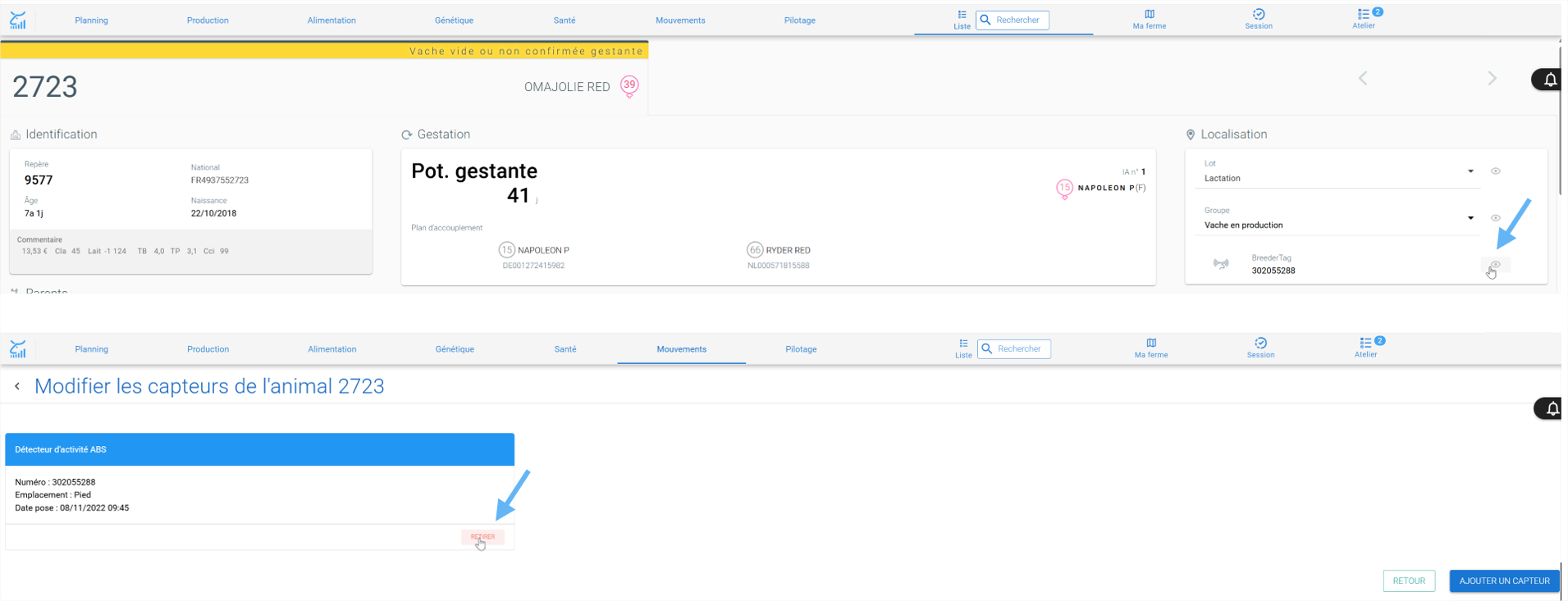Open Production menu above the animal sheet
The height and width of the screenshot is (601, 1568).
(208, 20)
